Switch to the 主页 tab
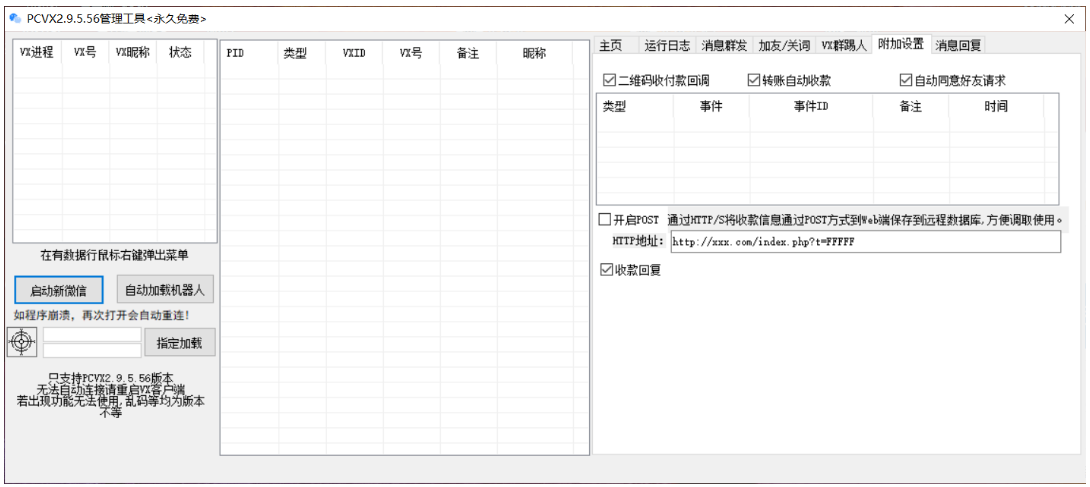This screenshot has height=487, width=1090. pos(610,45)
